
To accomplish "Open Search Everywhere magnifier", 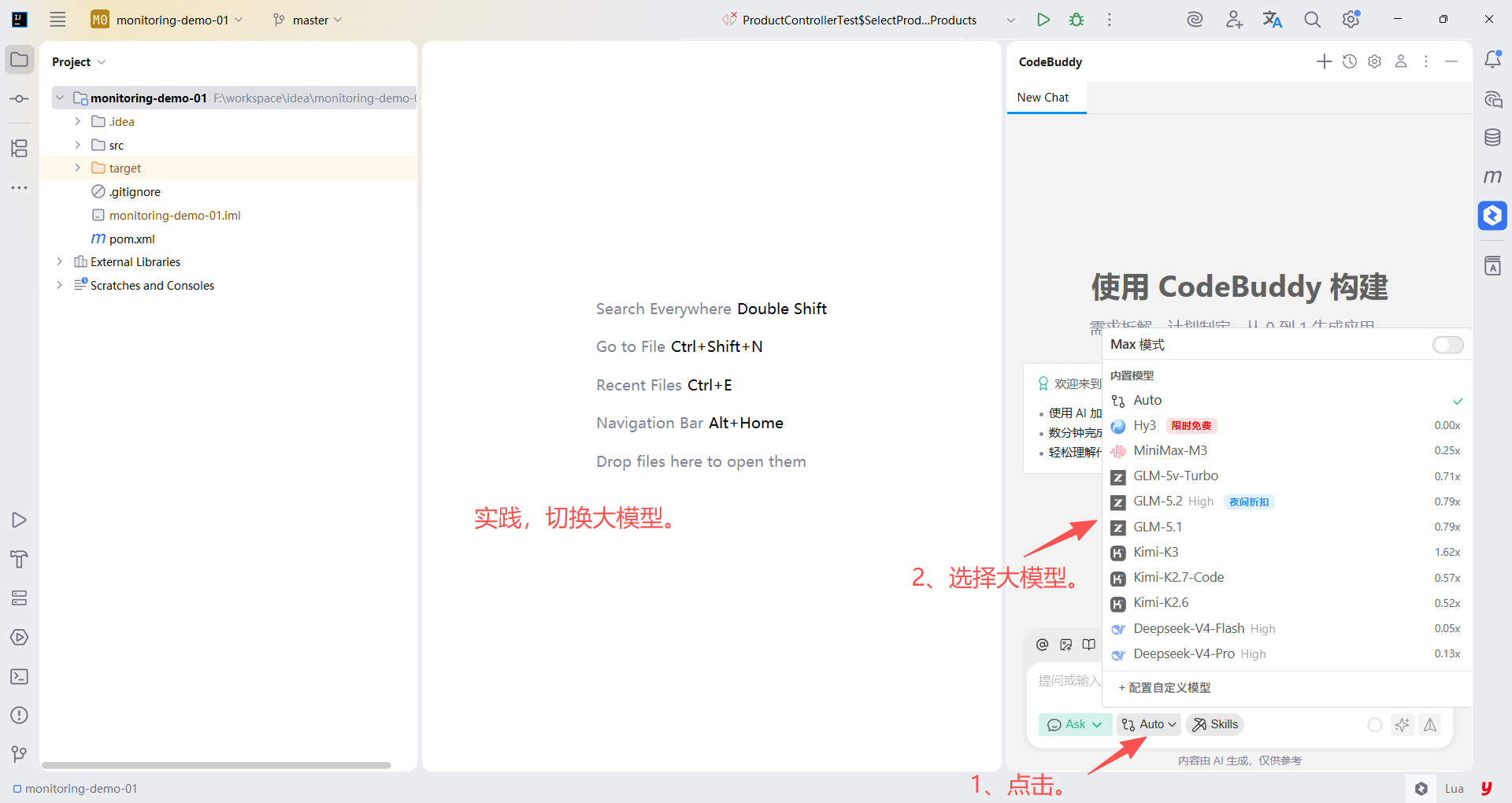I will coord(1312,20).
